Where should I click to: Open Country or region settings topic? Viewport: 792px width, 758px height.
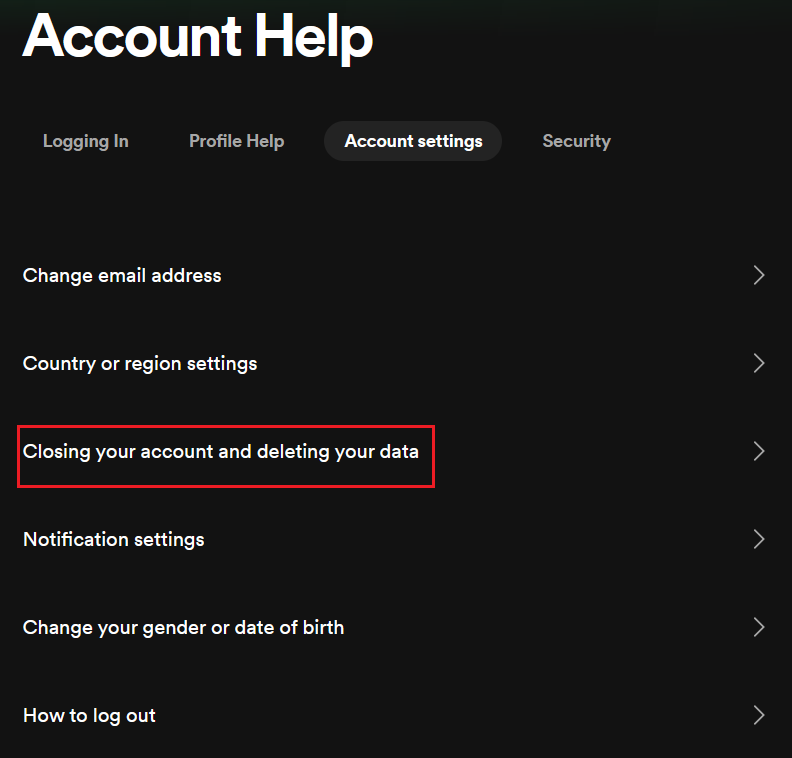pos(140,363)
